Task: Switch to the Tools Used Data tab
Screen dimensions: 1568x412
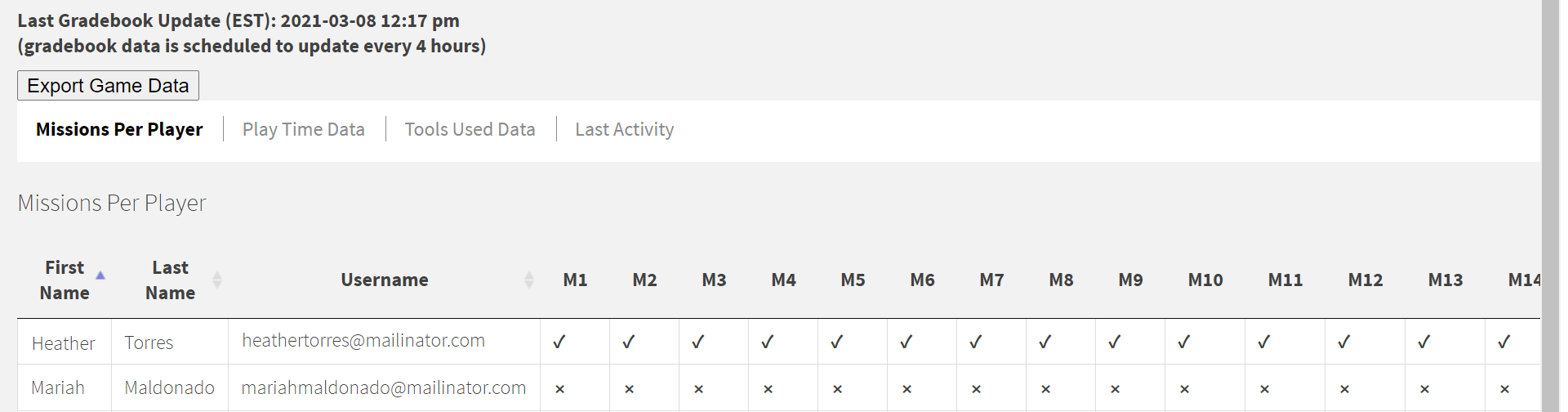Action: (470, 129)
